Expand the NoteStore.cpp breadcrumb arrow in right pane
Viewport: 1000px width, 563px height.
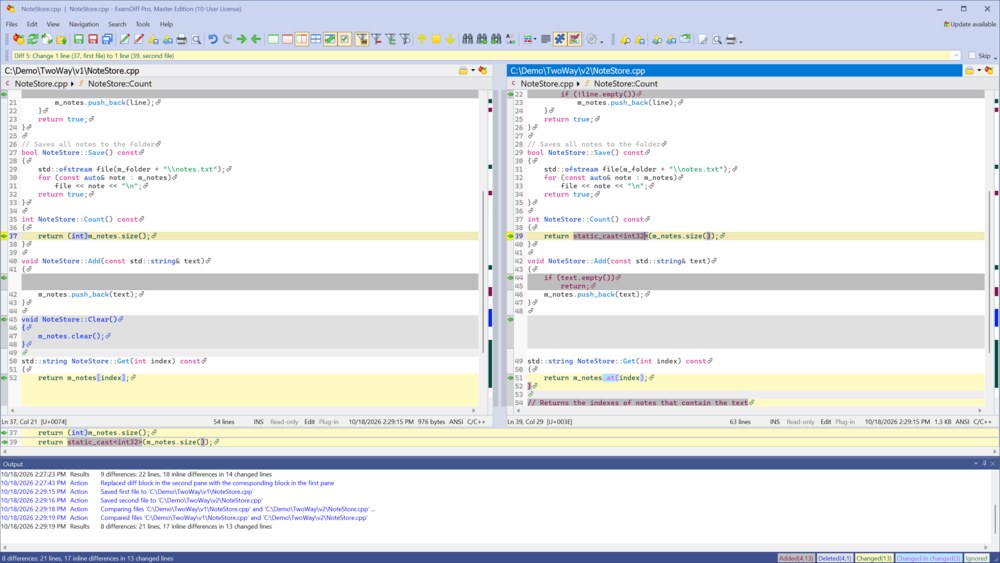point(578,84)
